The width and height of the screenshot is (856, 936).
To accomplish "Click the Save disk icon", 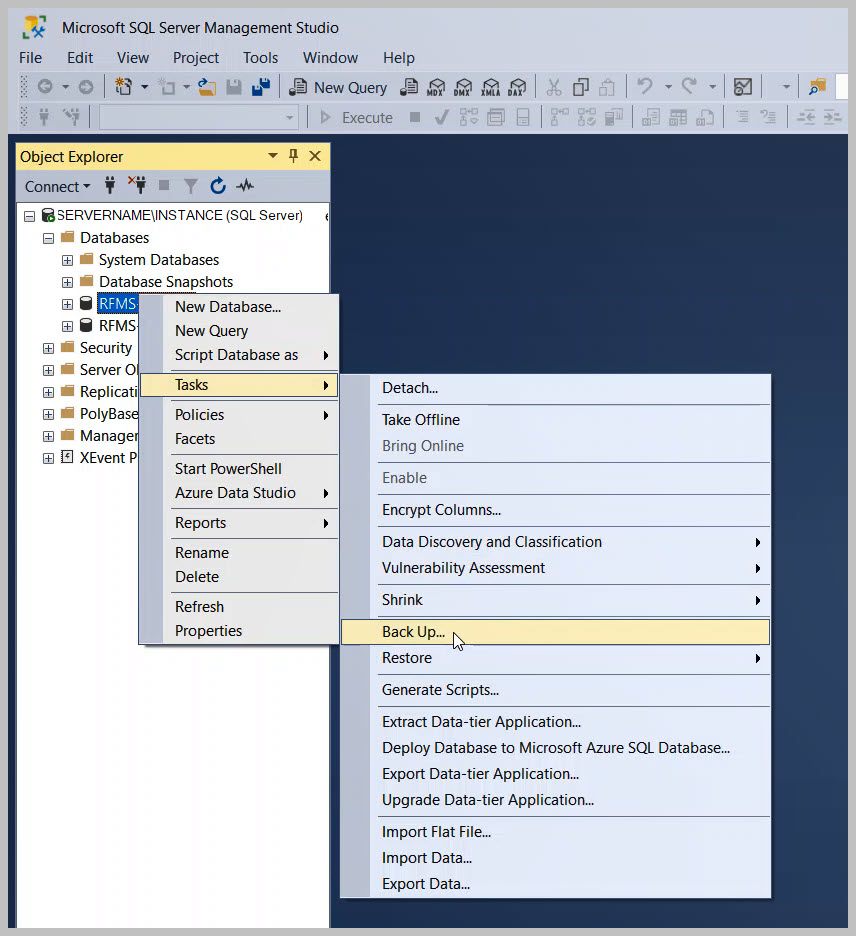I will coord(234,87).
